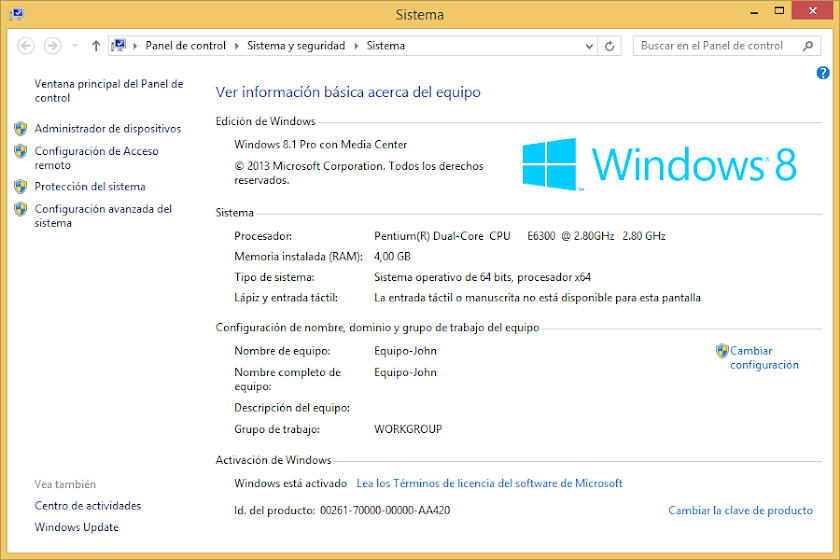Select RAM value 4,00 GB
The height and width of the screenshot is (560, 840).
tap(392, 257)
